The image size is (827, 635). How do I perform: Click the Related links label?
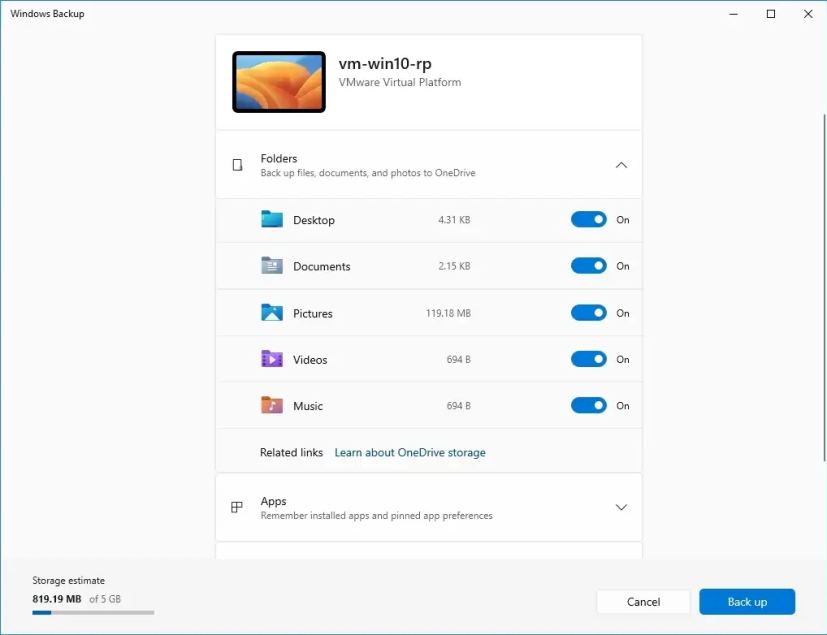coord(291,453)
